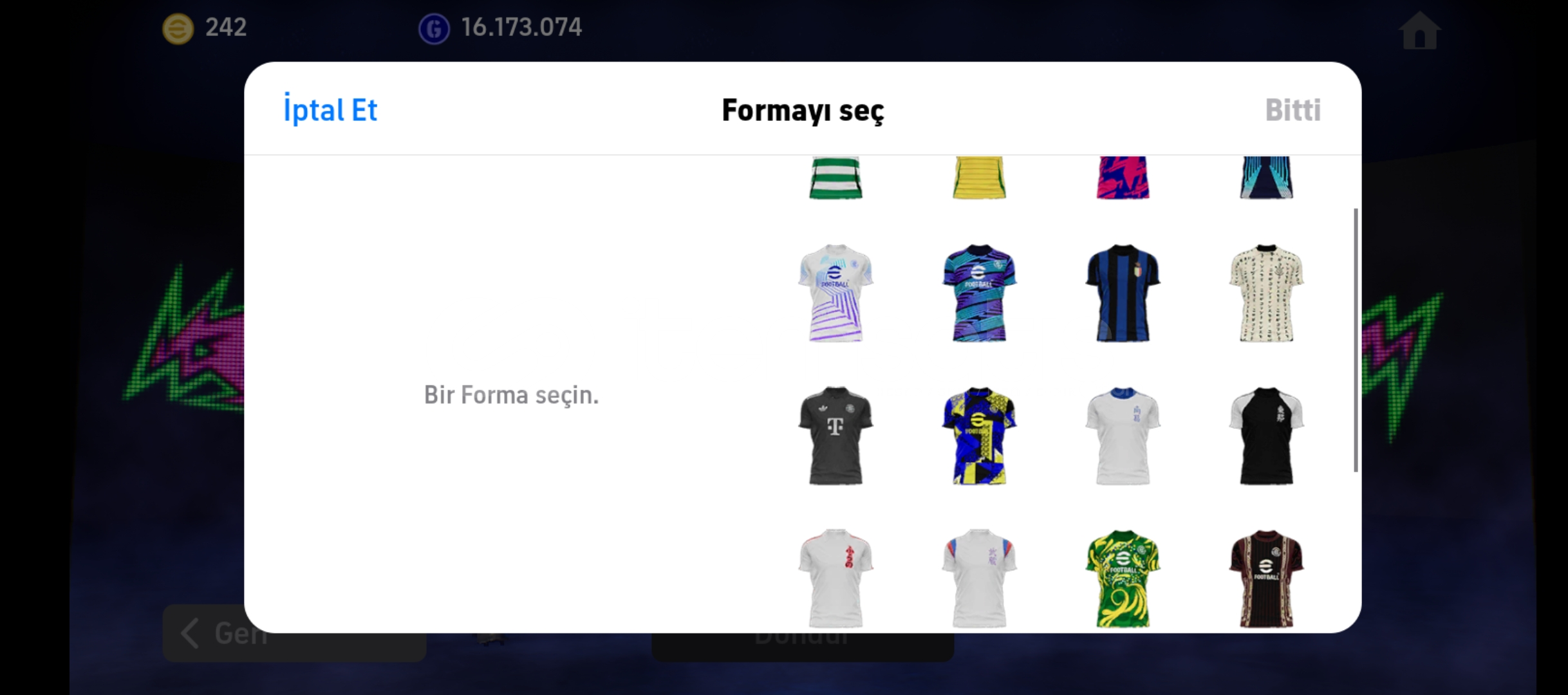Choose the dark grey jersey with T logo
Image resolution: width=1568 pixels, height=695 pixels.
pos(835,436)
